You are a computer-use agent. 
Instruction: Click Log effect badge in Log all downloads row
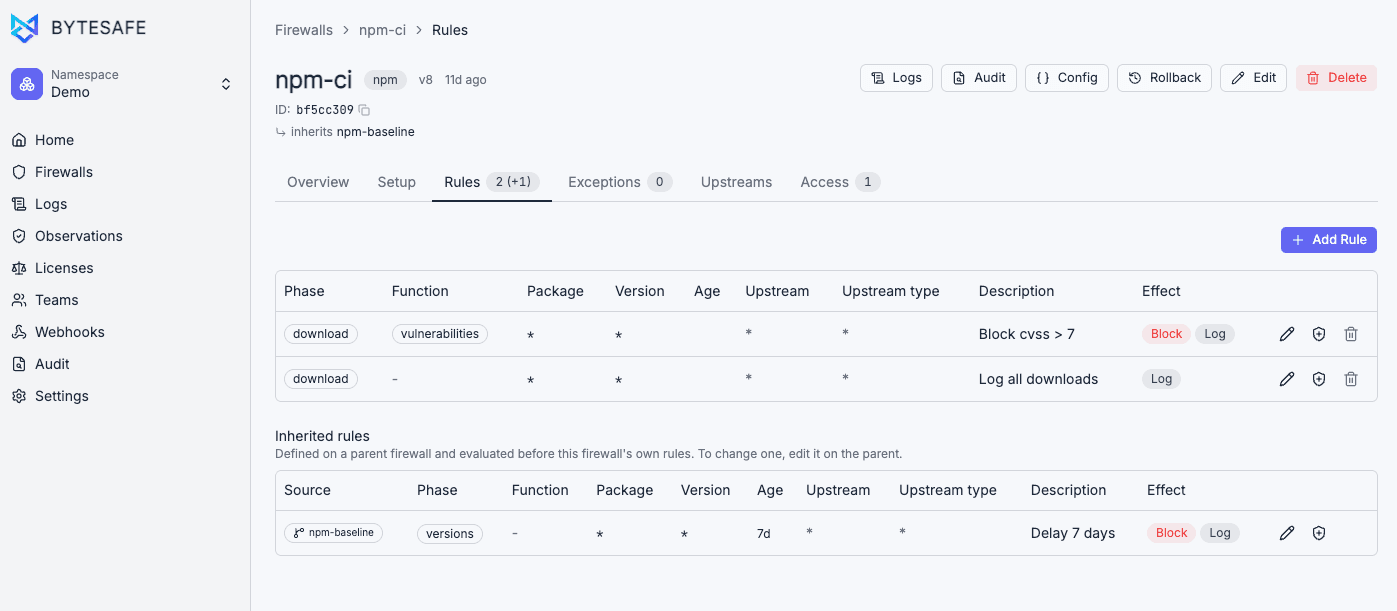[1161, 379]
